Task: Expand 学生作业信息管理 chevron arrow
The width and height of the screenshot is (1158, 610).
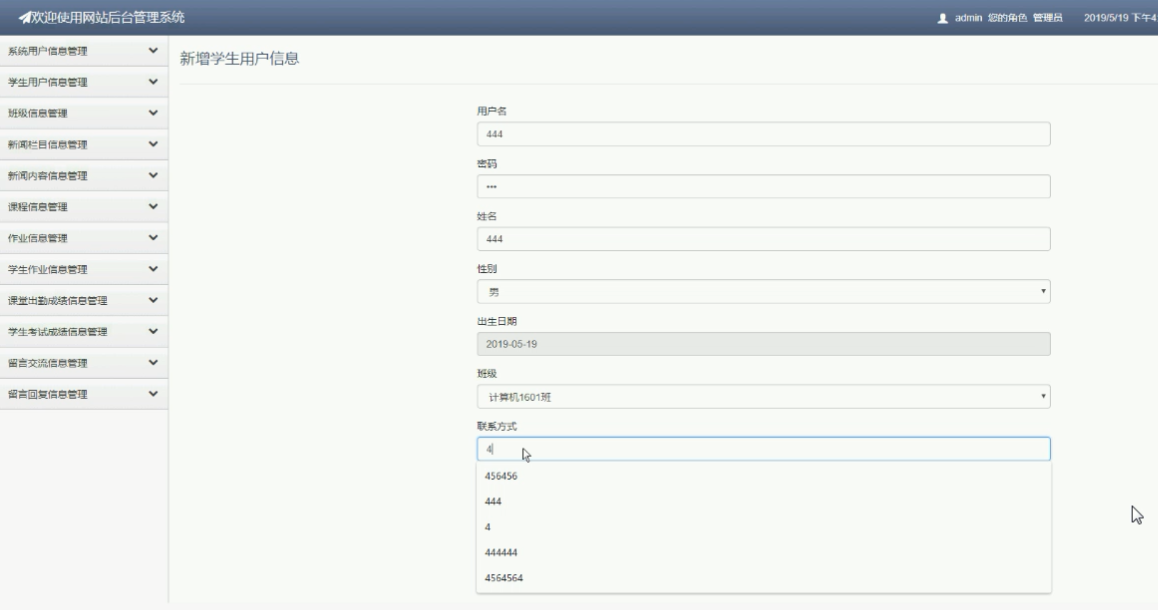Action: coord(153,269)
